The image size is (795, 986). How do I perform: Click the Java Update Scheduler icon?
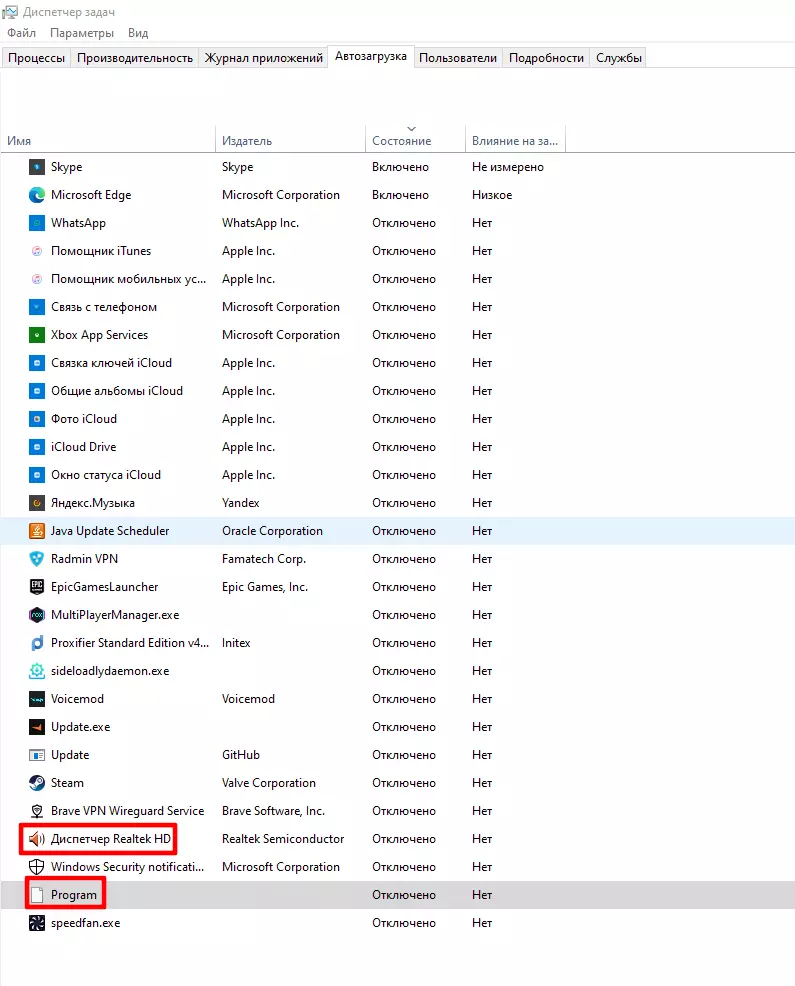[36, 531]
